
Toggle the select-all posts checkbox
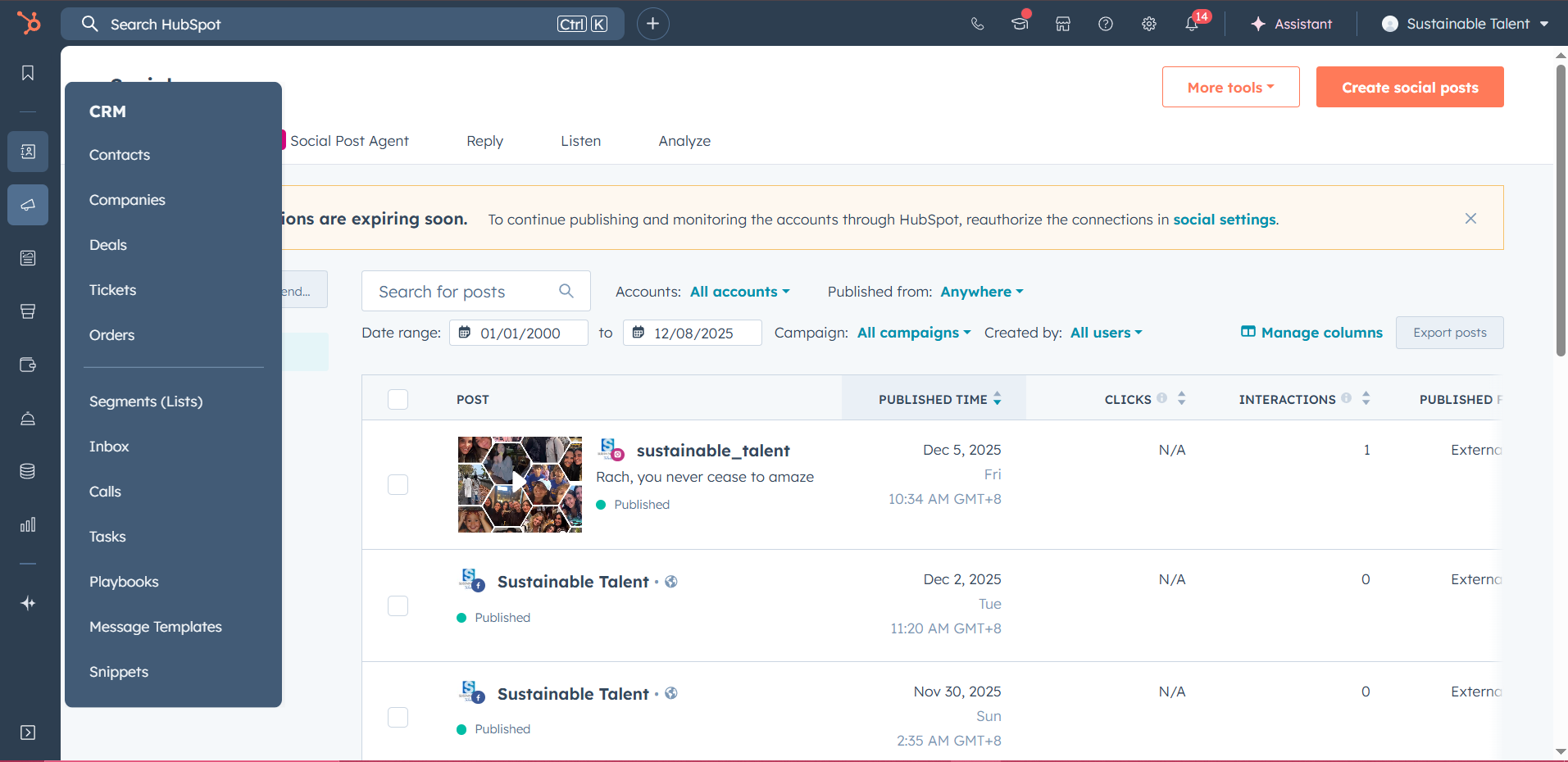click(x=398, y=399)
